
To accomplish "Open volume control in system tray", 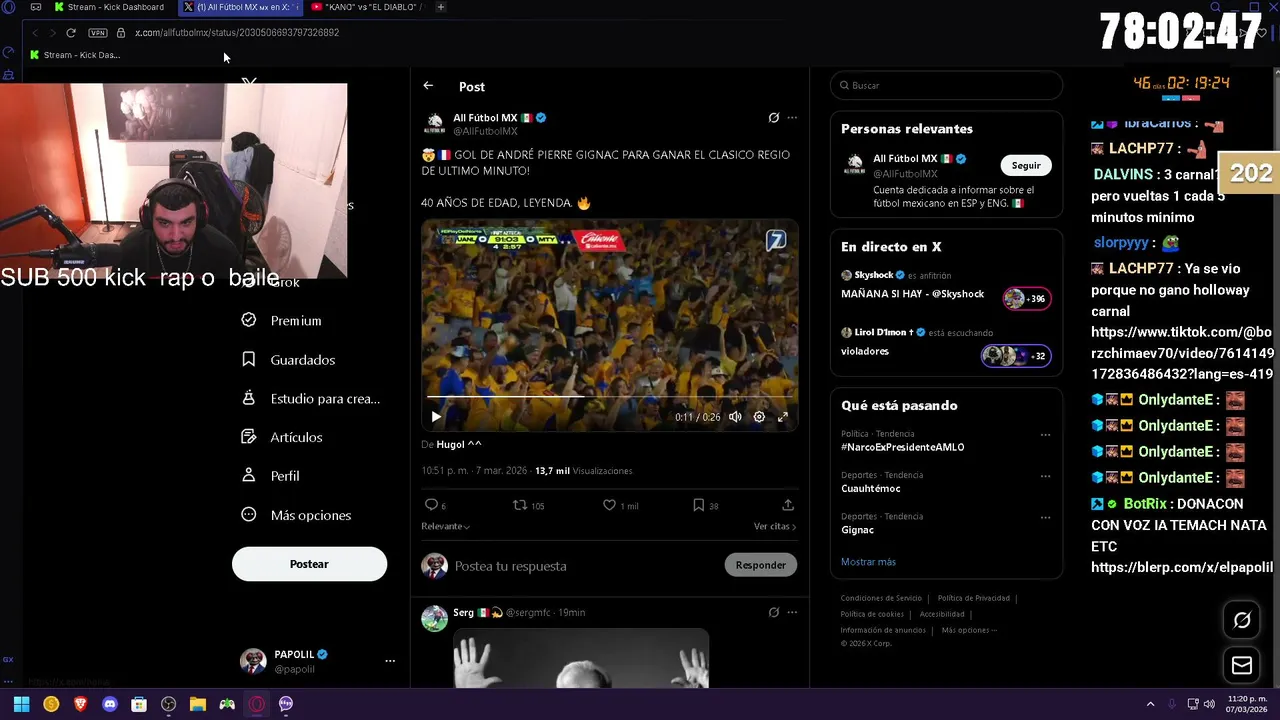I will click(x=1209, y=704).
